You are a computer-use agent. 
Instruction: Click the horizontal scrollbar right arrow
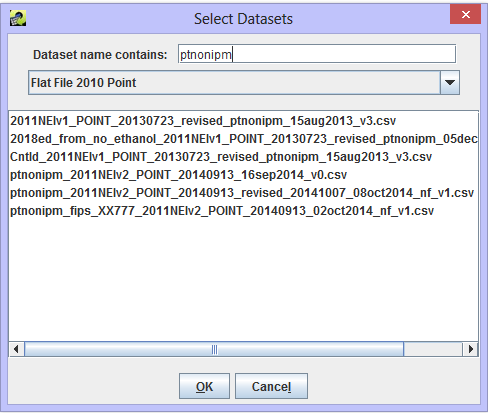click(x=470, y=349)
